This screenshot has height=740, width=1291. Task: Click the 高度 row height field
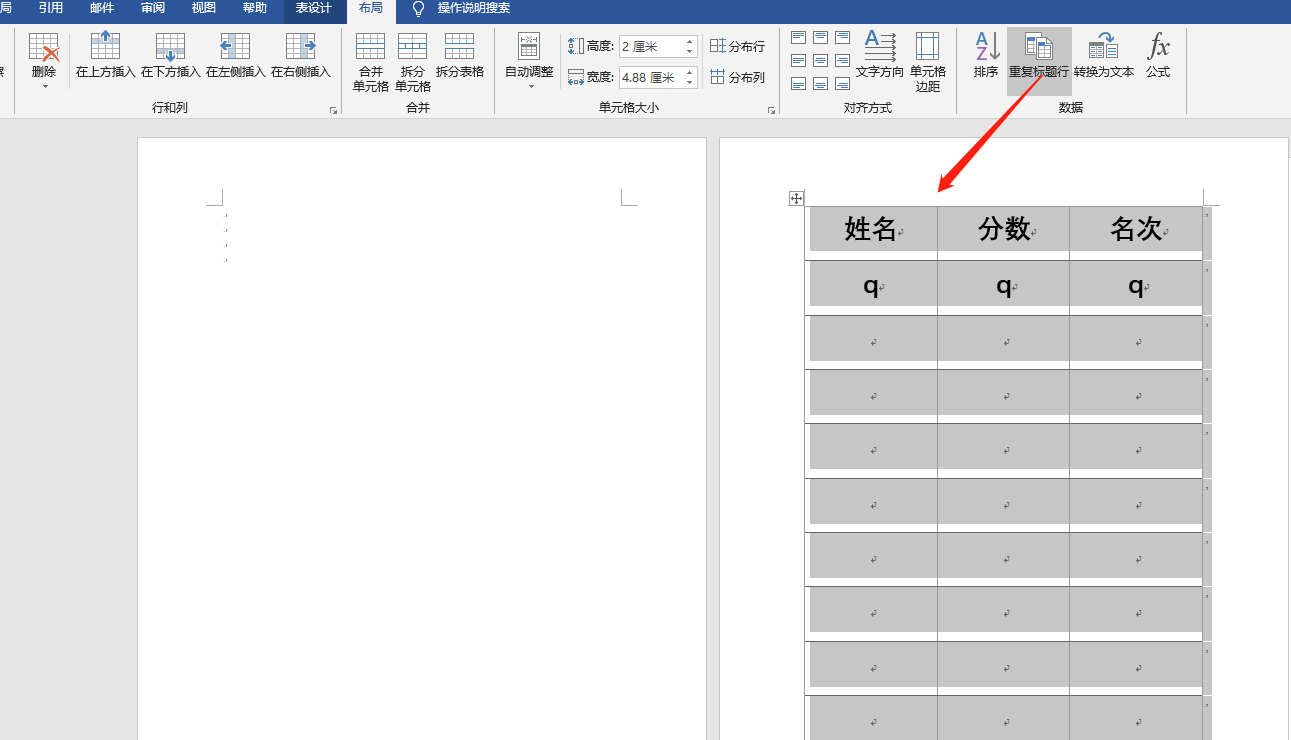click(650, 47)
